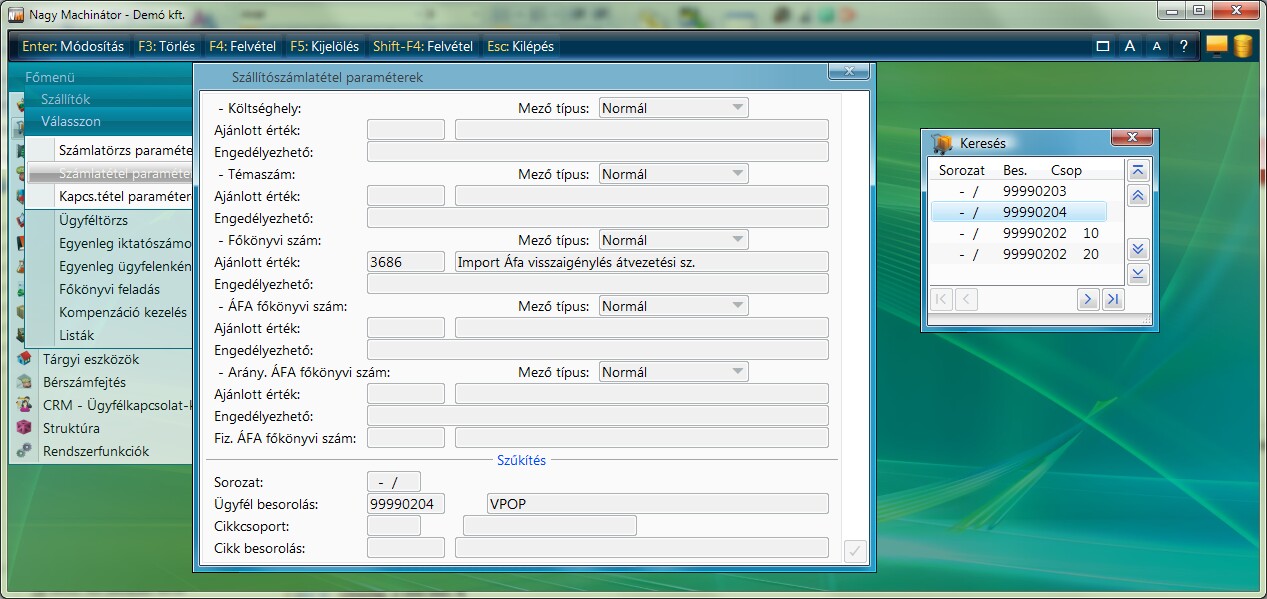Image resolution: width=1267 pixels, height=599 pixels.
Task: Click the large A font-size icon
Action: tap(1129, 46)
